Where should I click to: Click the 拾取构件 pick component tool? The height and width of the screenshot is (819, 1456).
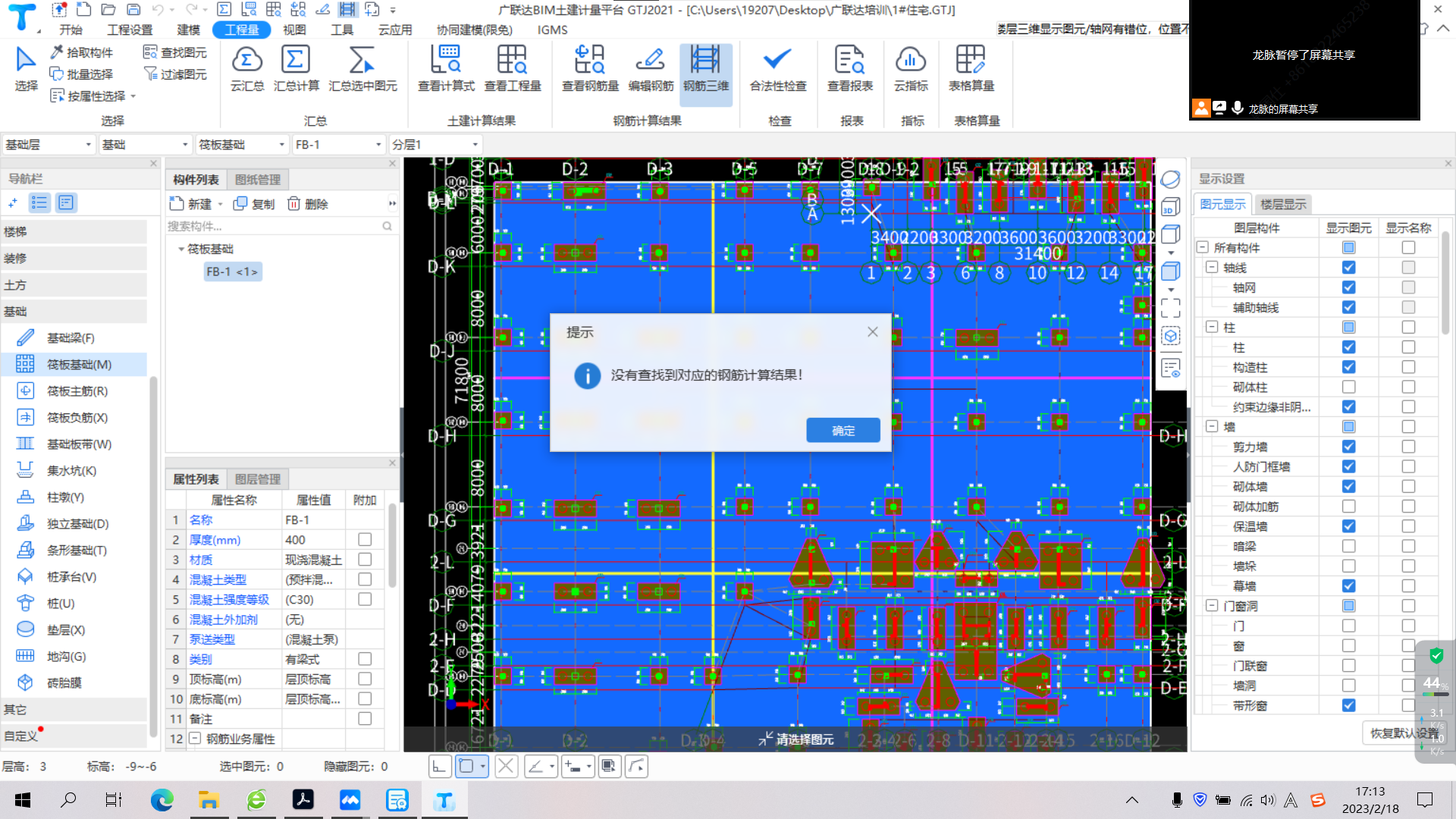(x=82, y=52)
